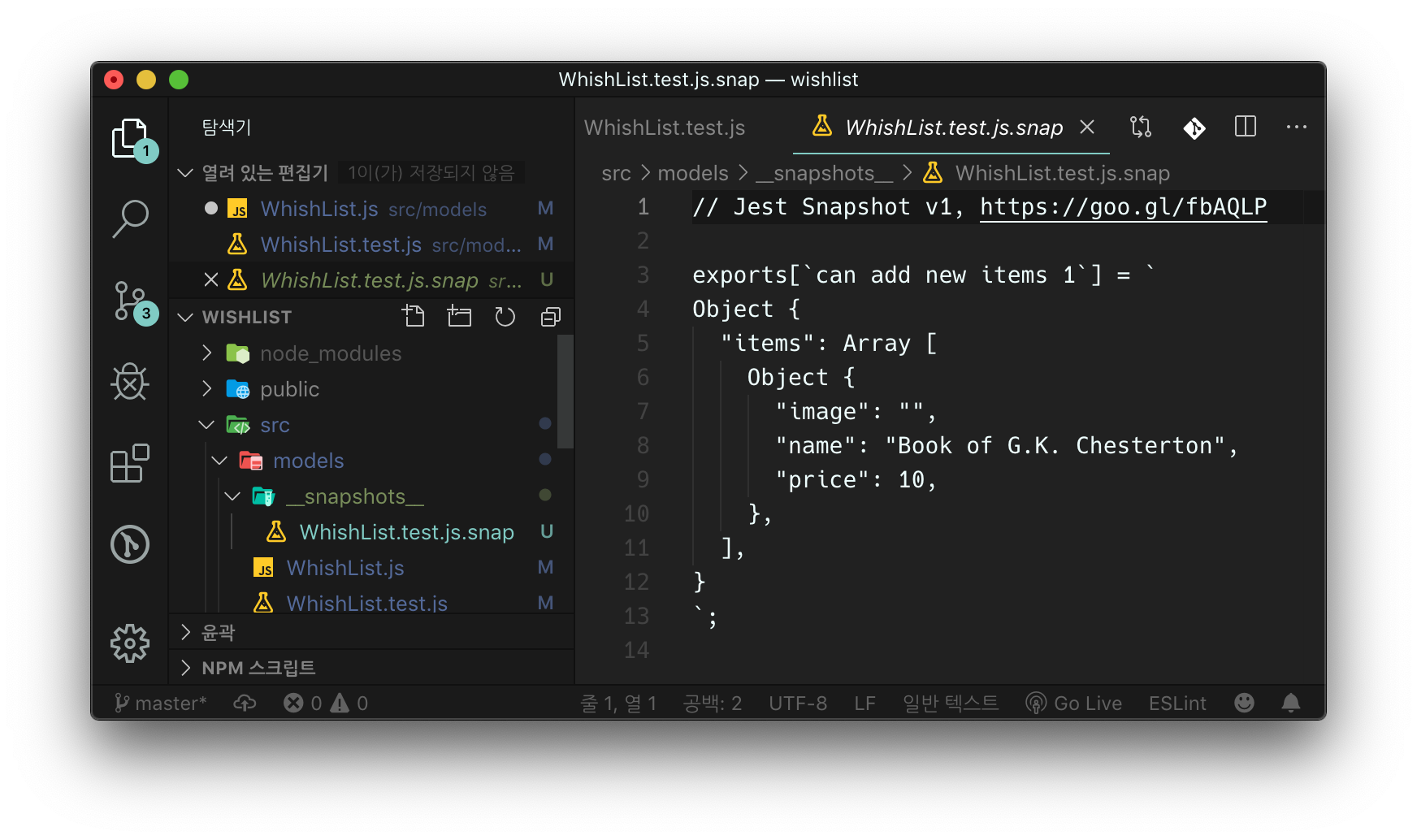Open the Source Control view icon
Image resolution: width=1417 pixels, height=840 pixels.
point(130,302)
